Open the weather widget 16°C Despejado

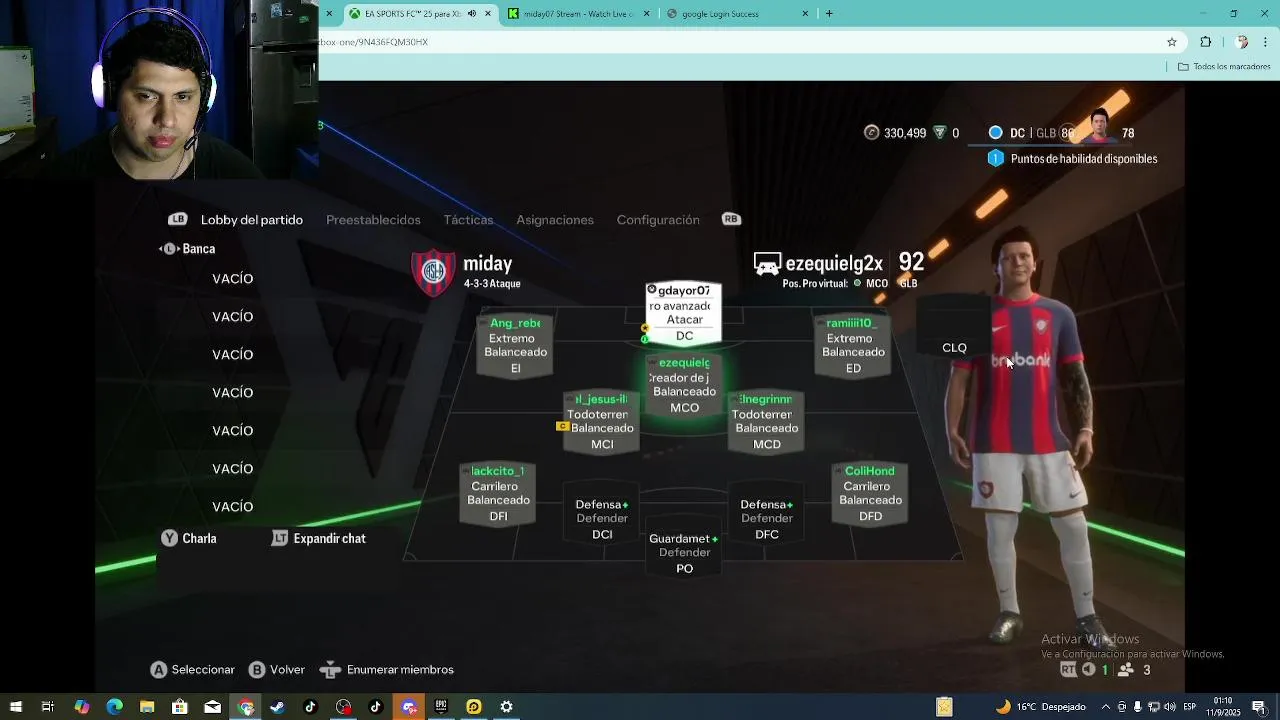click(1040, 707)
